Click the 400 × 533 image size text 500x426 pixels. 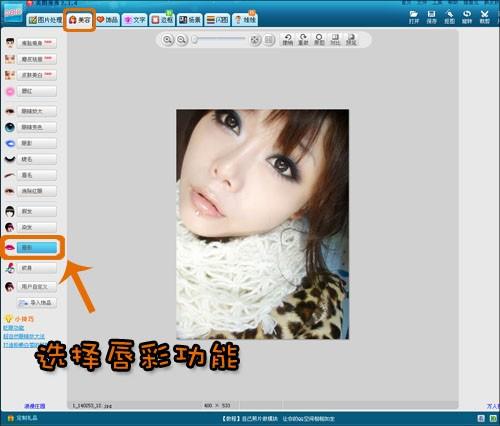pos(217,405)
